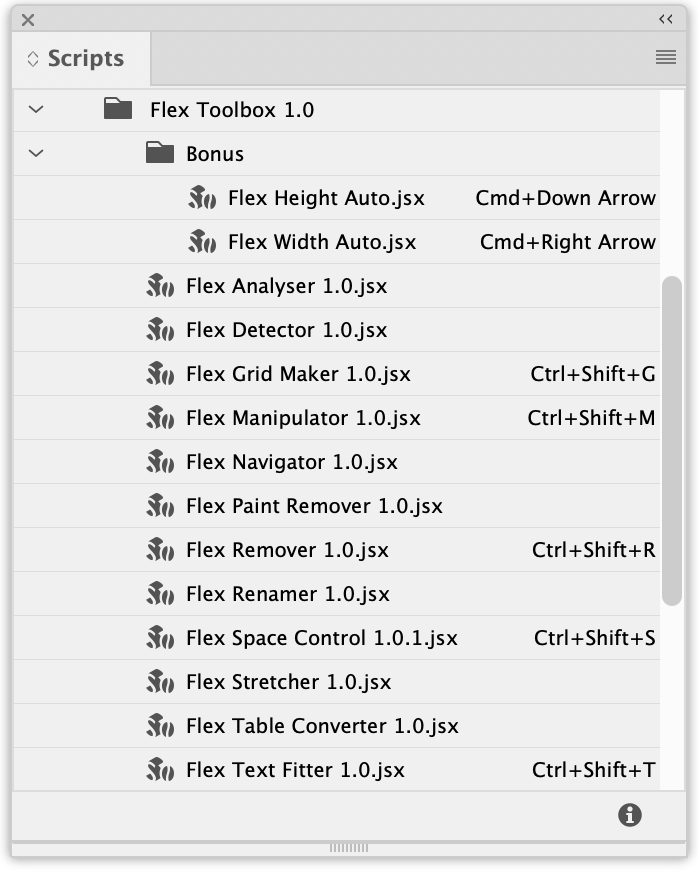Select Flex Manipulator 1.0.jsx script
Viewport: 698px width, 872px height.
(x=303, y=418)
